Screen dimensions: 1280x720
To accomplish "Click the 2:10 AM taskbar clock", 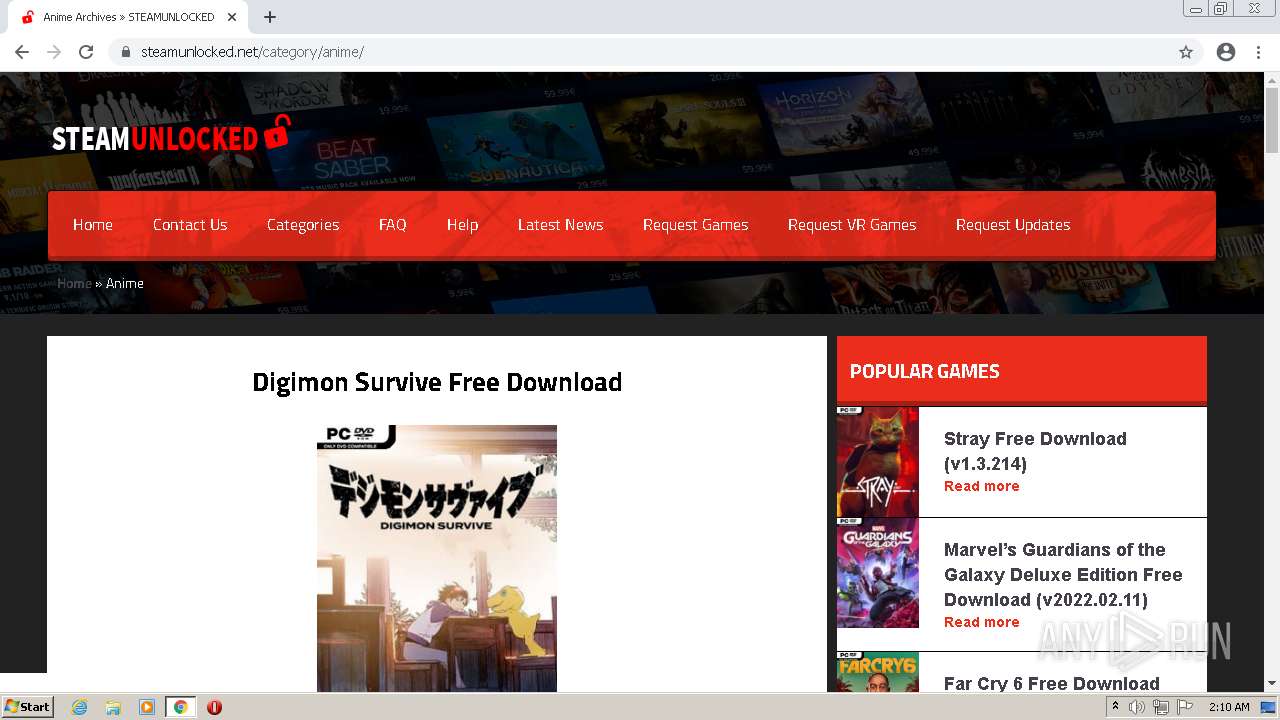I will (1229, 707).
